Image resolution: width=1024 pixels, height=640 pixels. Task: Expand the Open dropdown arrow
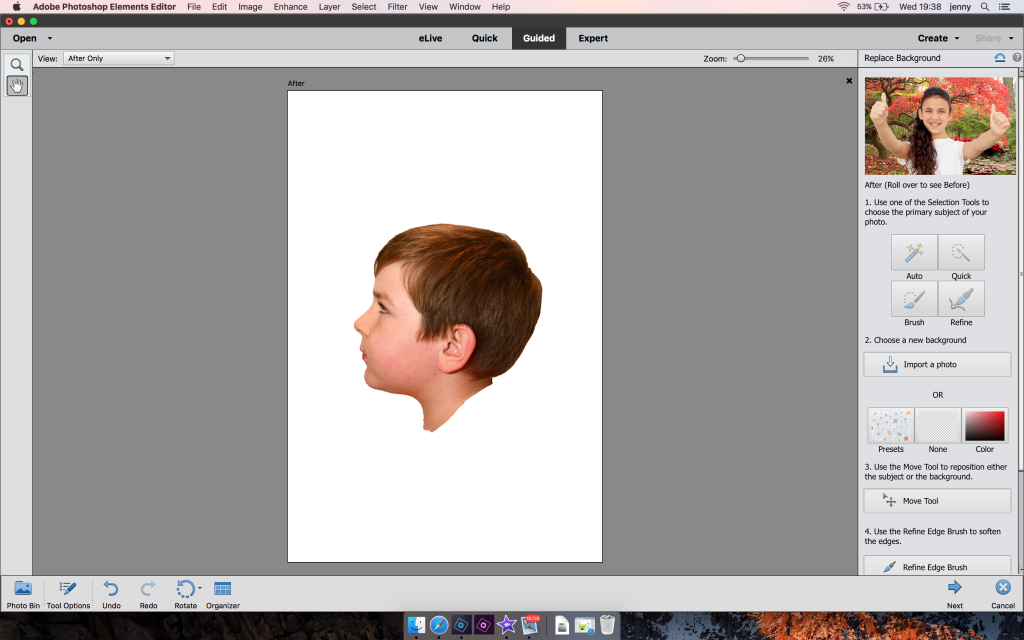[50, 39]
